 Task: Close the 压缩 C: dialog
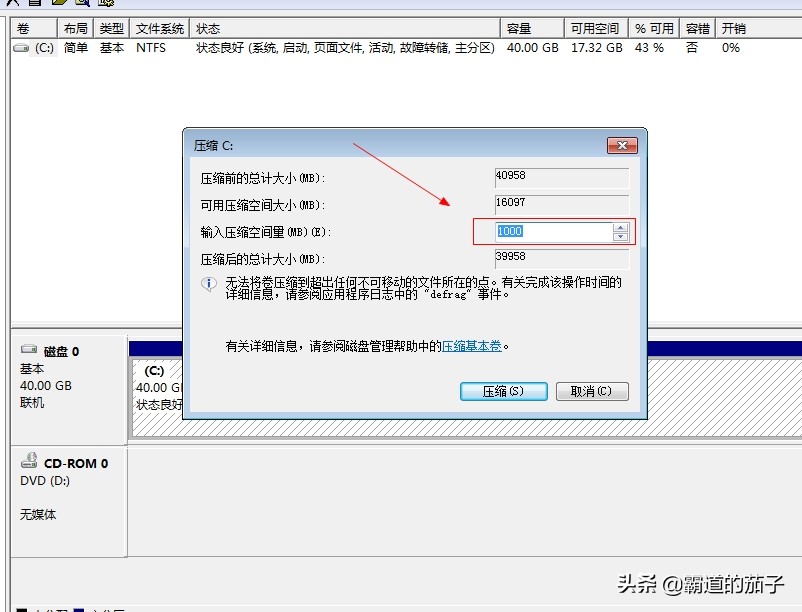coord(622,144)
